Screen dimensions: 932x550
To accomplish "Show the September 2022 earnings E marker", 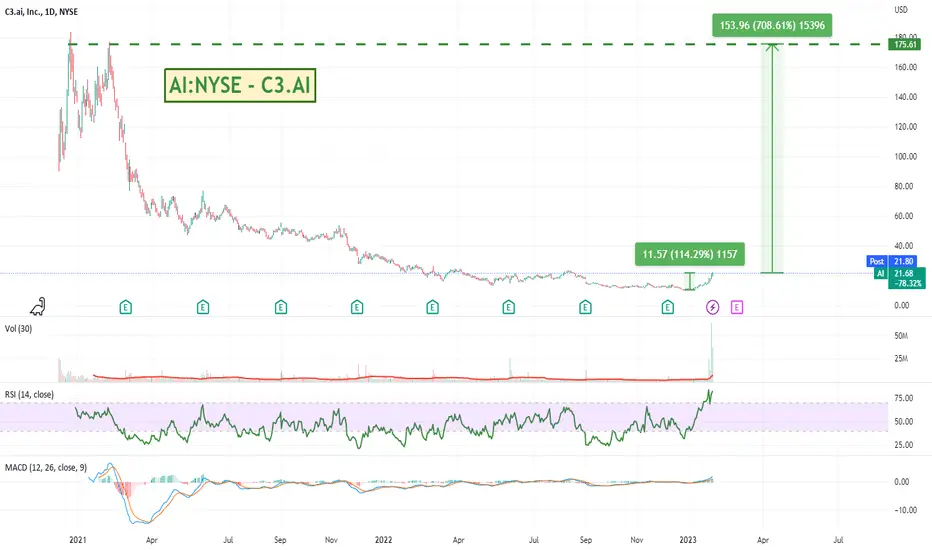I will 585,307.
